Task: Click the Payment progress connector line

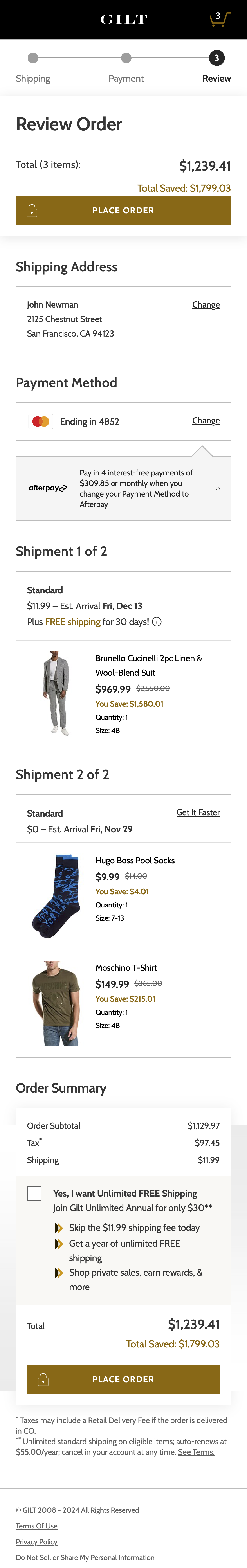Action: (79, 58)
